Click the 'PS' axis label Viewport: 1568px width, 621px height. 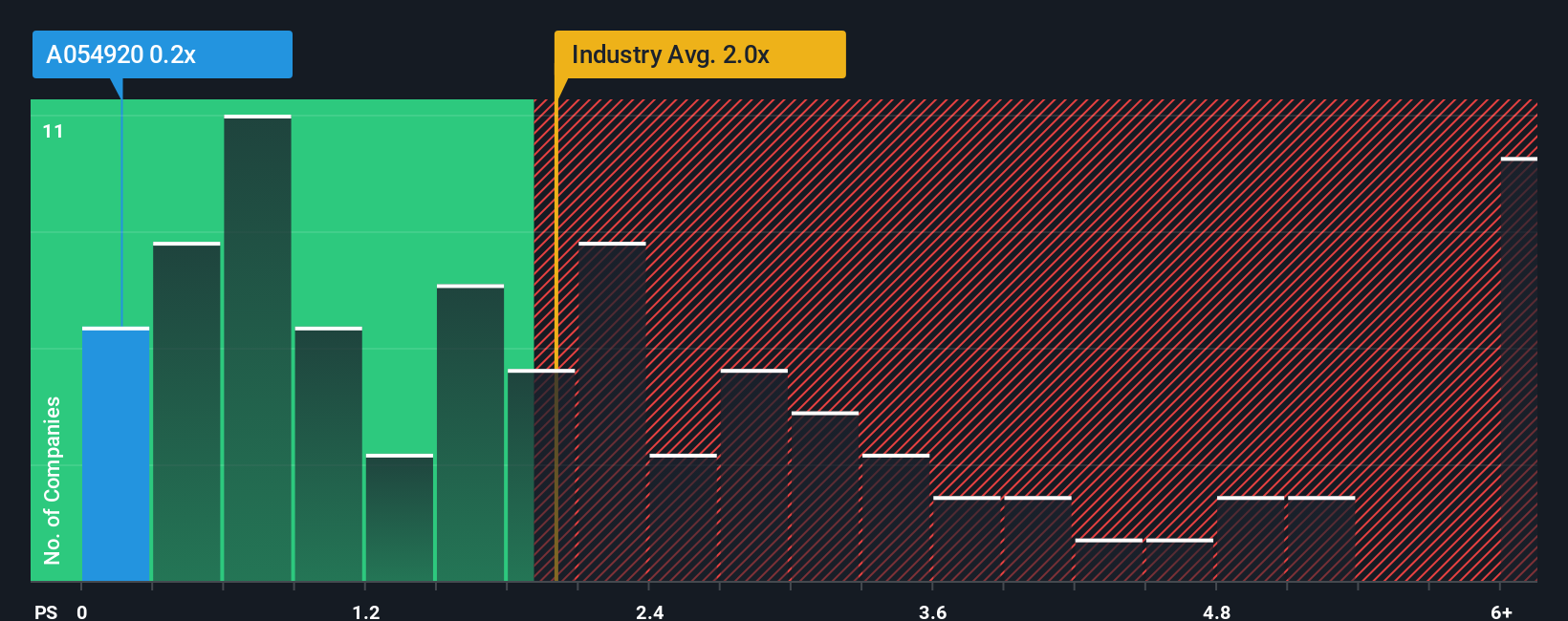point(46,611)
